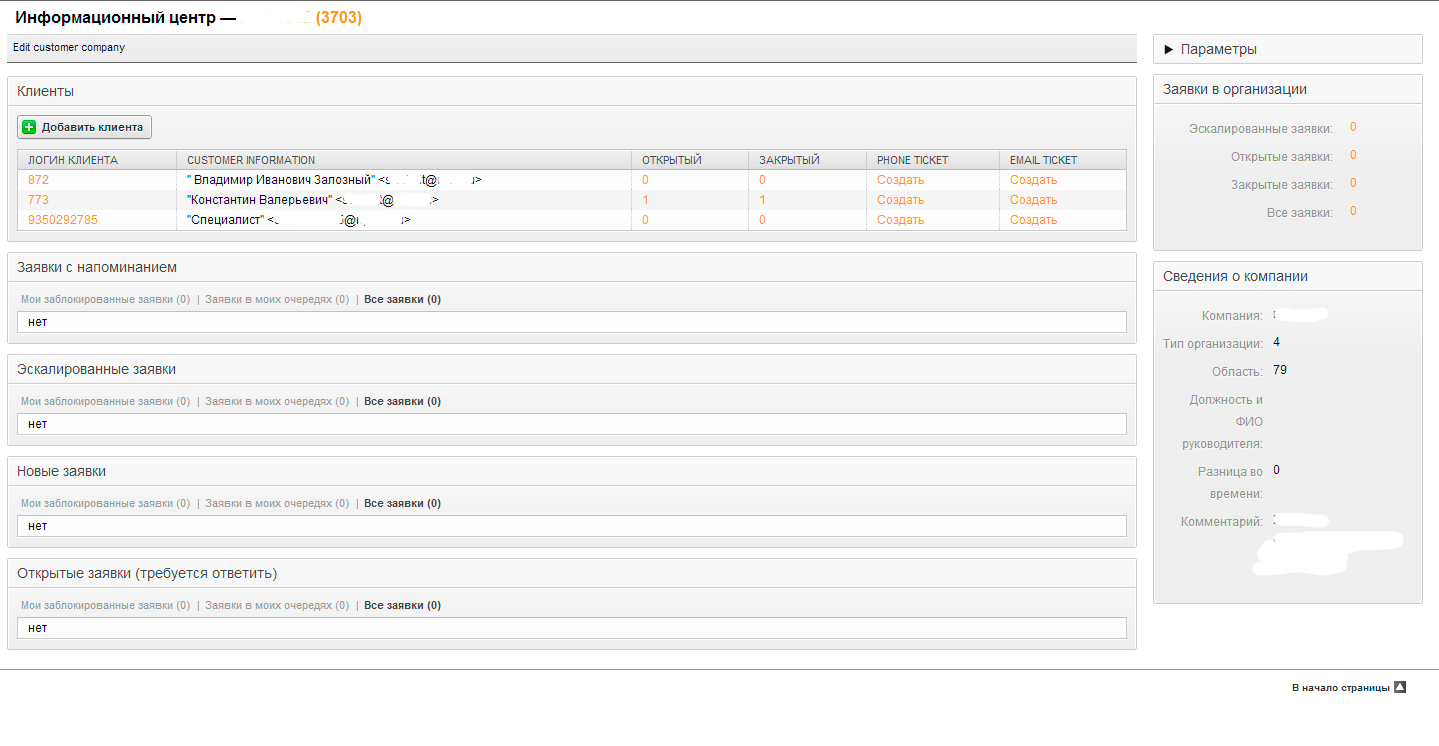Click the Новые заявки widget header

click(x=572, y=471)
